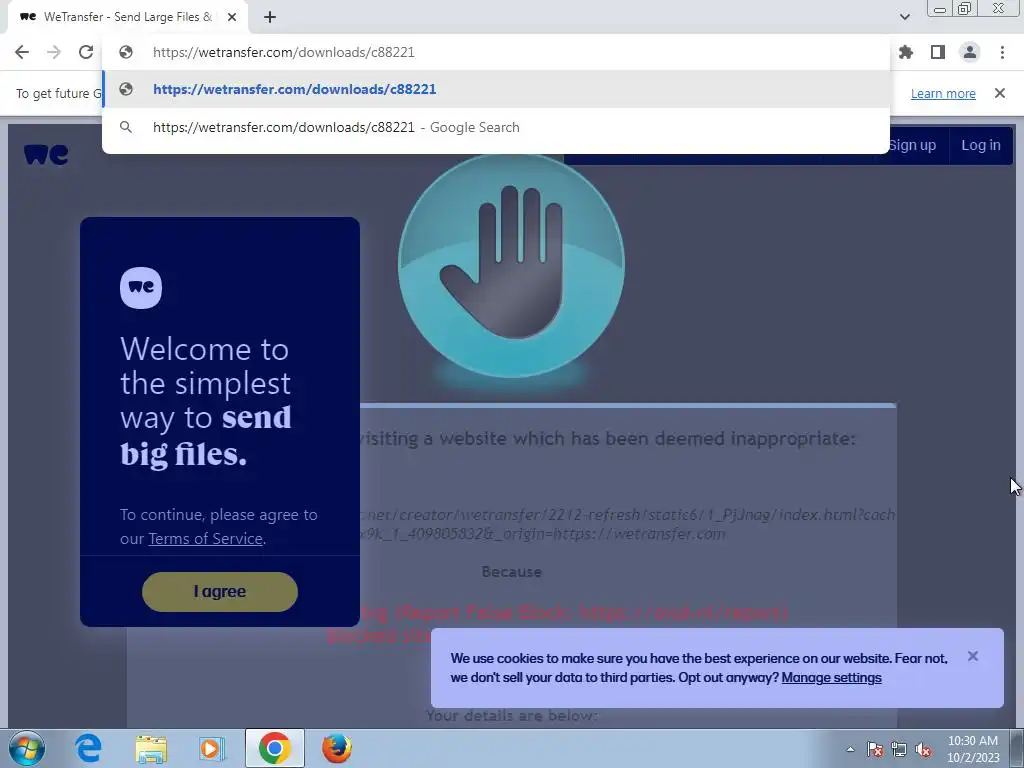Click the blocked-site hand icon graphic
The width and height of the screenshot is (1024, 768).
point(511,266)
